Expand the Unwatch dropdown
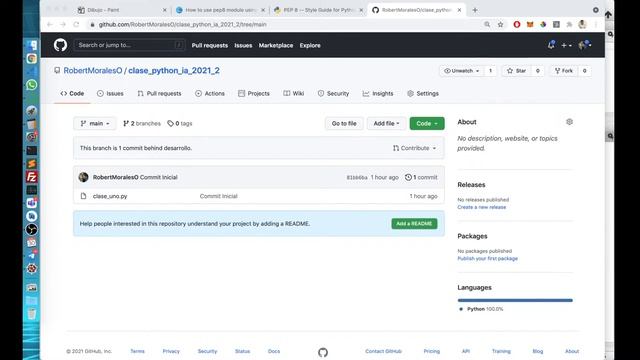Image resolution: width=640 pixels, height=360 pixels. (462, 71)
